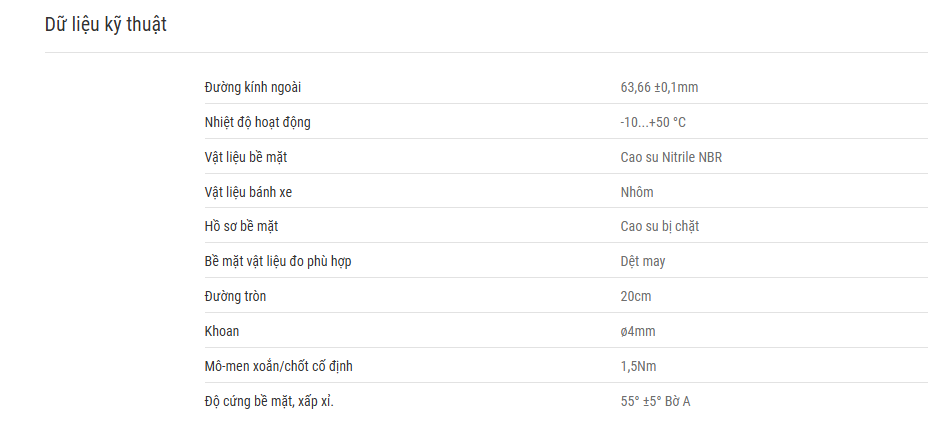This screenshot has height=440, width=928.
Task: Select the 'Vật liệu bánh xe' label
Action: click(249, 192)
